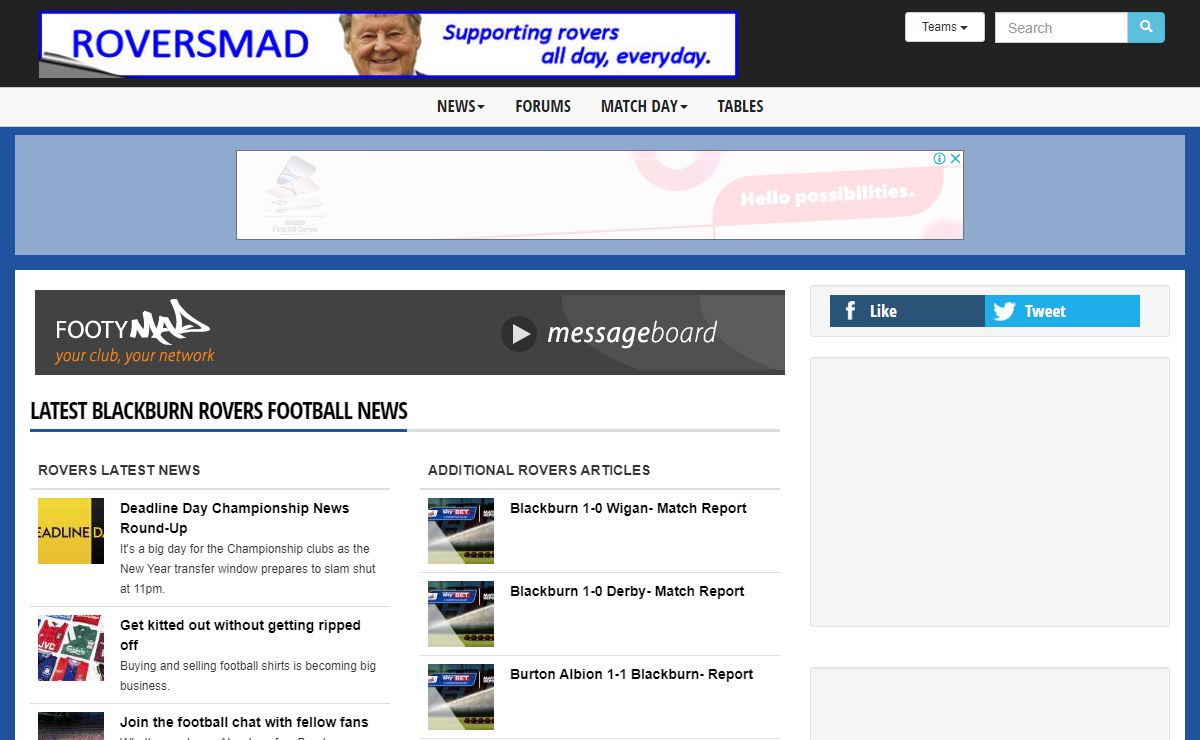Open the FootyMad messageboard banner
The width and height of the screenshot is (1200, 740).
point(410,332)
